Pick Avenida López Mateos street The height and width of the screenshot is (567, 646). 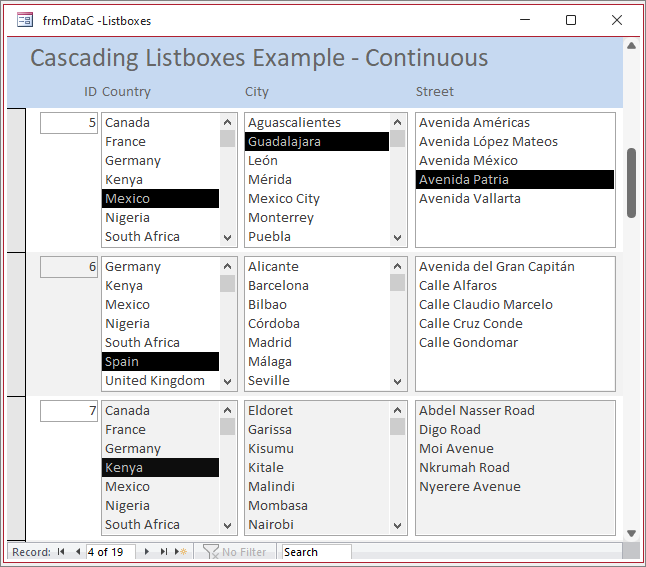pyautogui.click(x=515, y=141)
